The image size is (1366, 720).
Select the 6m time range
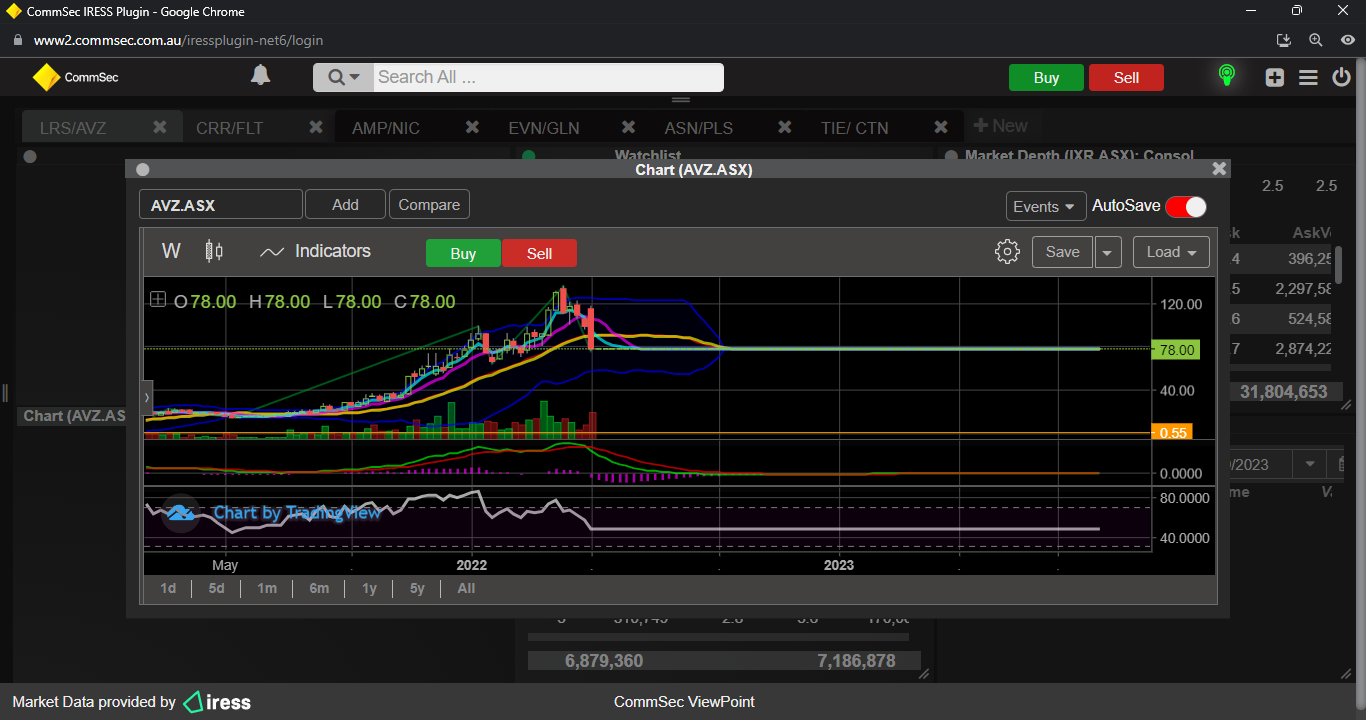[319, 589]
